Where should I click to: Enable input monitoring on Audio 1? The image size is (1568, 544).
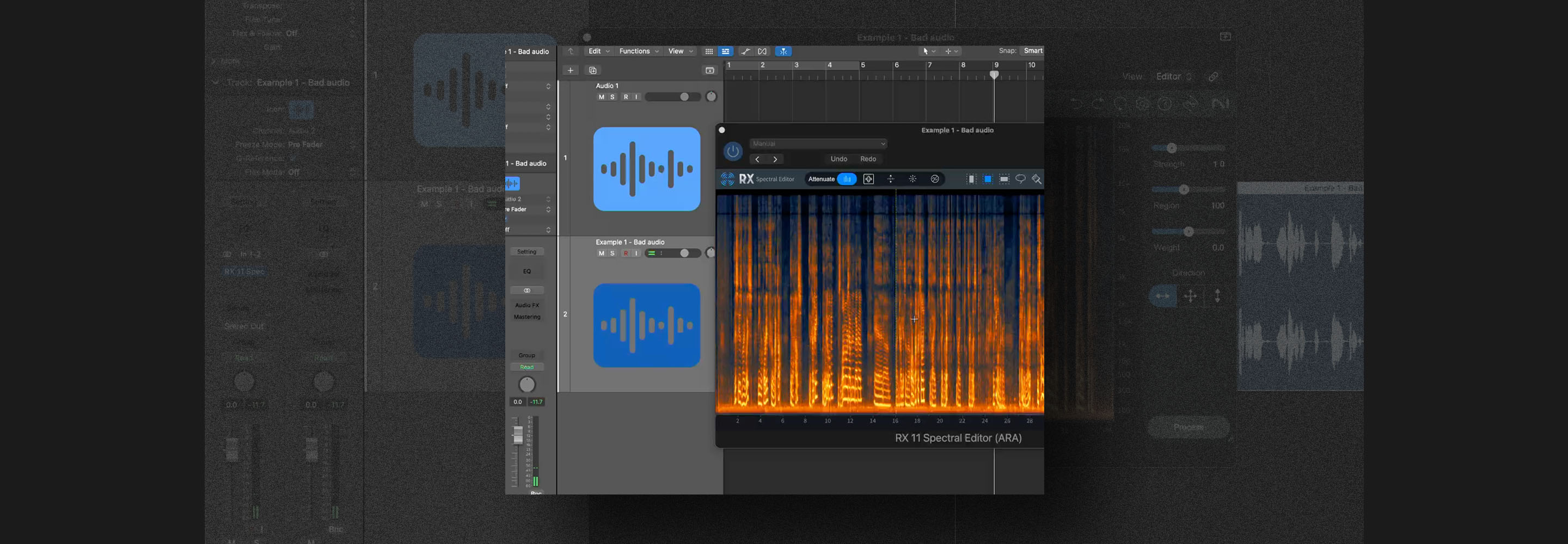pyautogui.click(x=636, y=97)
